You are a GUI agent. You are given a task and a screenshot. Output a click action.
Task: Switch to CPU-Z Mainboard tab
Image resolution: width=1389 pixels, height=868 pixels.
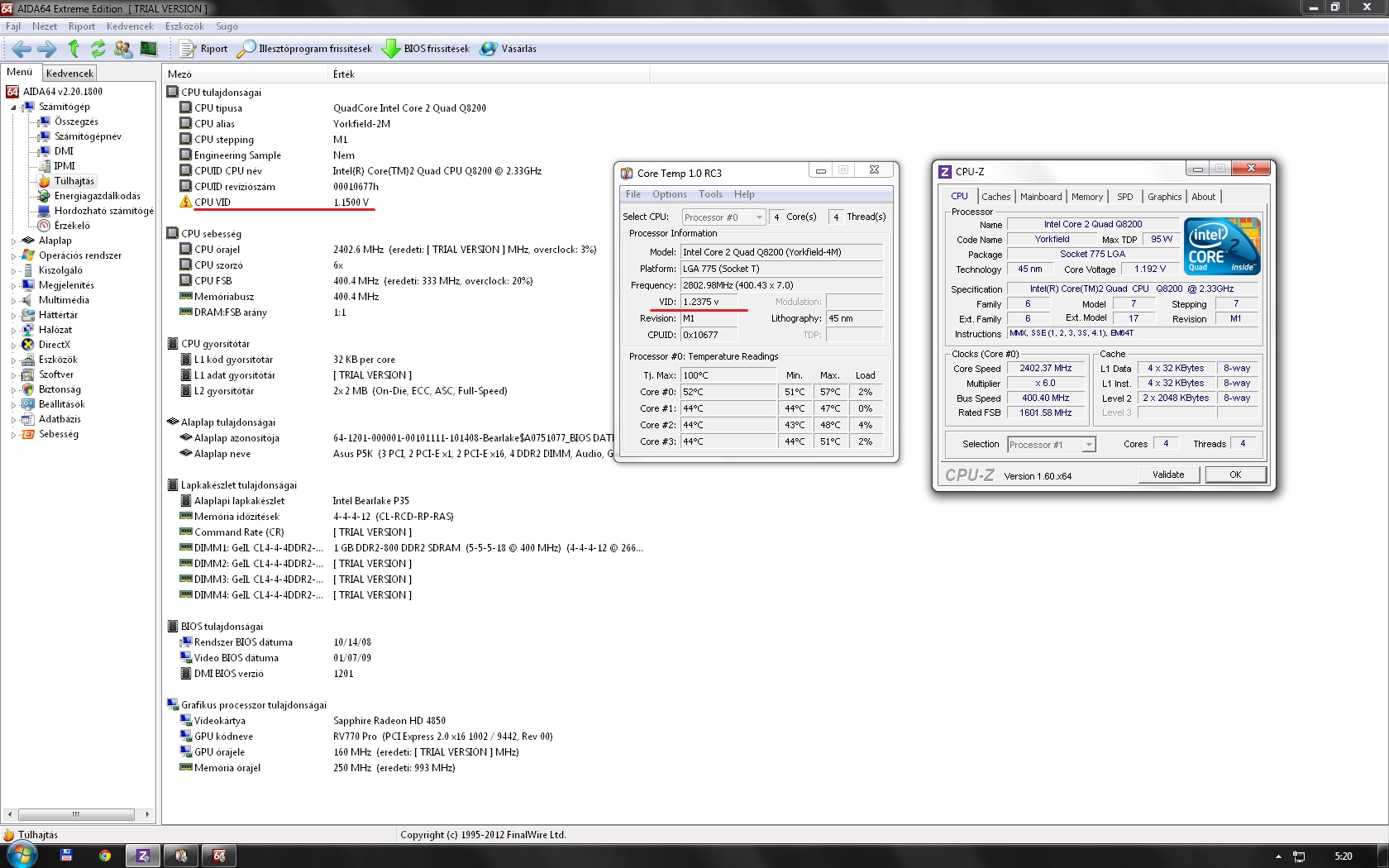coord(1041,197)
